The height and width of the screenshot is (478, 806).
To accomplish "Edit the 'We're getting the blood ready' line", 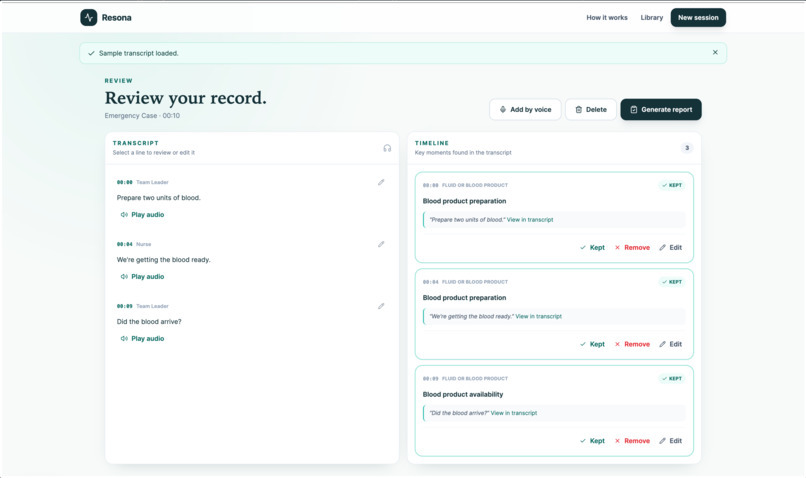I will pyautogui.click(x=381, y=244).
